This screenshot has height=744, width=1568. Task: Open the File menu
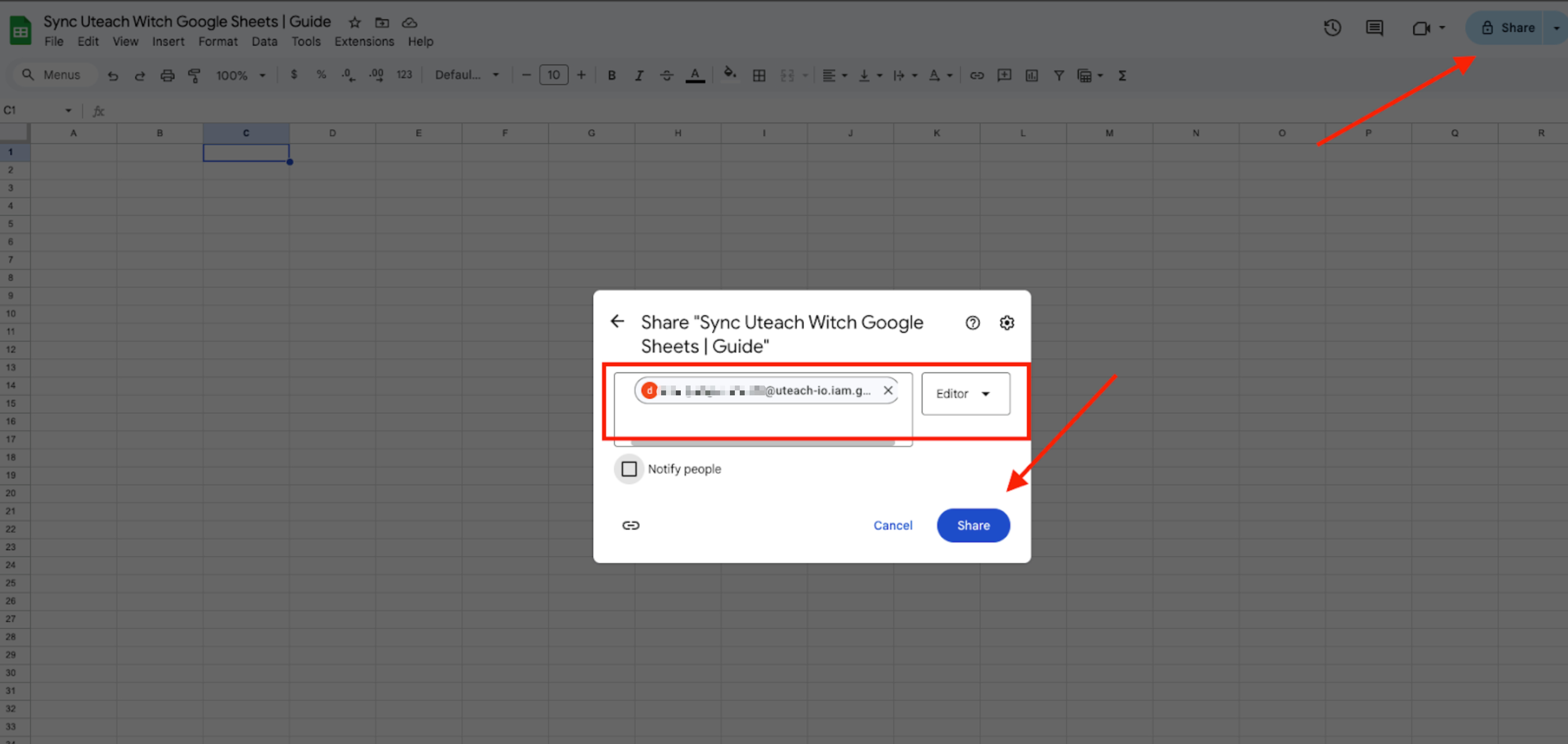[x=54, y=41]
